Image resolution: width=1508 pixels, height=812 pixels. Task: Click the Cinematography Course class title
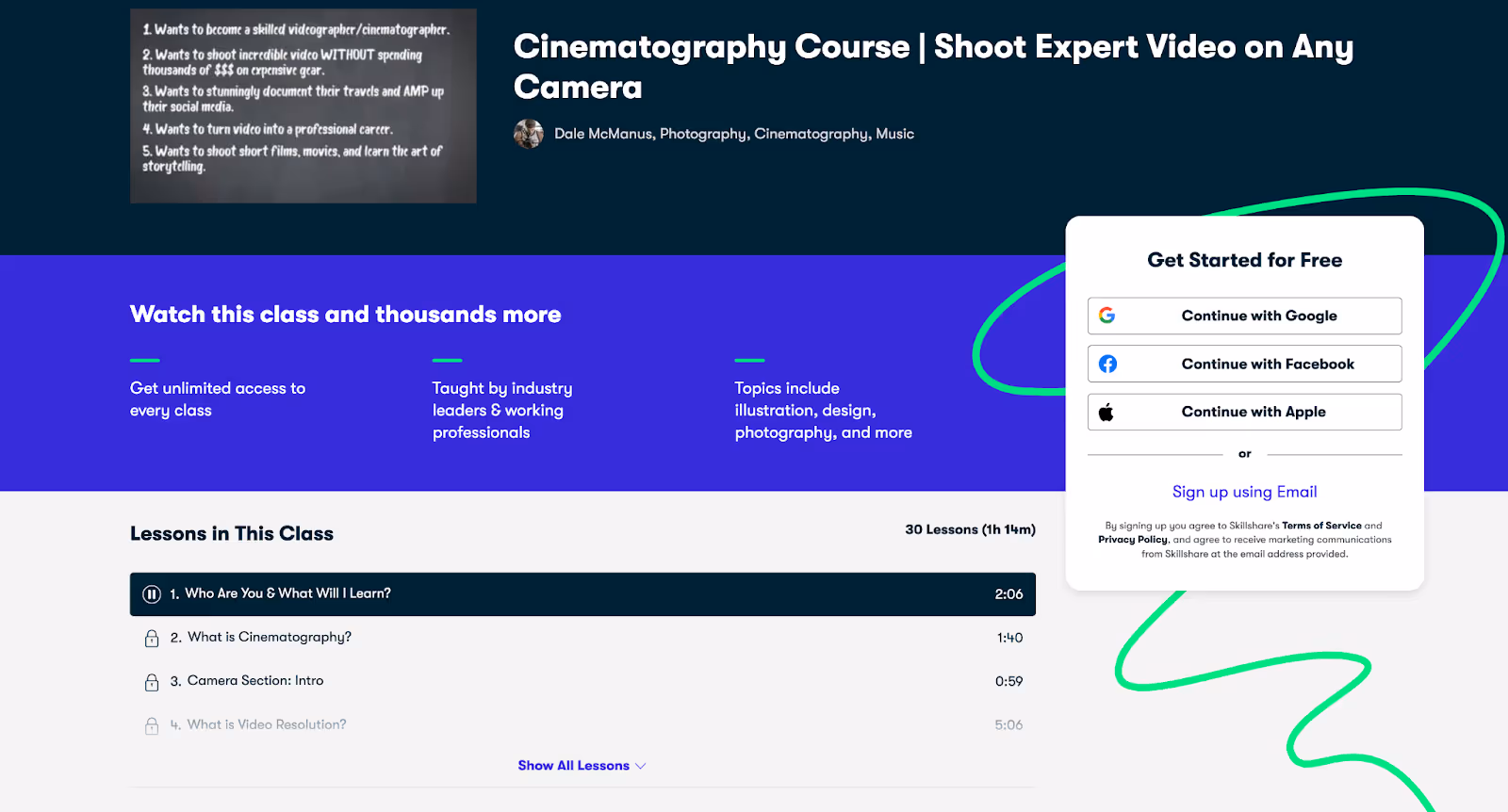point(933,66)
